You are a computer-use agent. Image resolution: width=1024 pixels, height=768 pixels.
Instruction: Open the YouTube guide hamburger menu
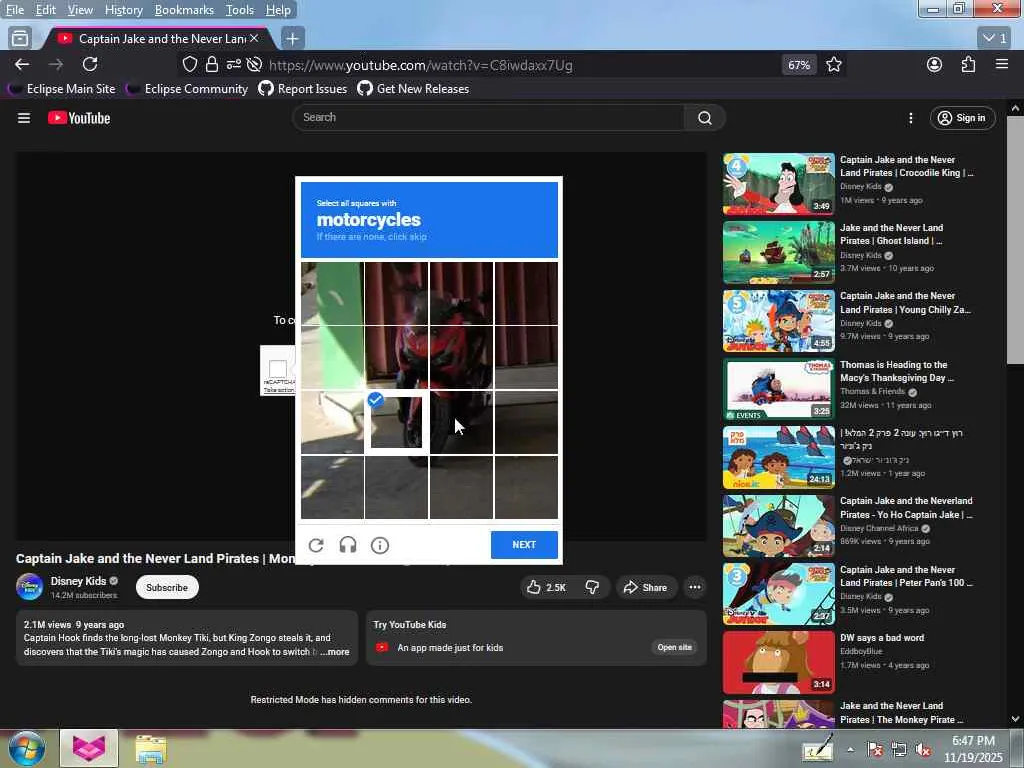[x=24, y=118]
